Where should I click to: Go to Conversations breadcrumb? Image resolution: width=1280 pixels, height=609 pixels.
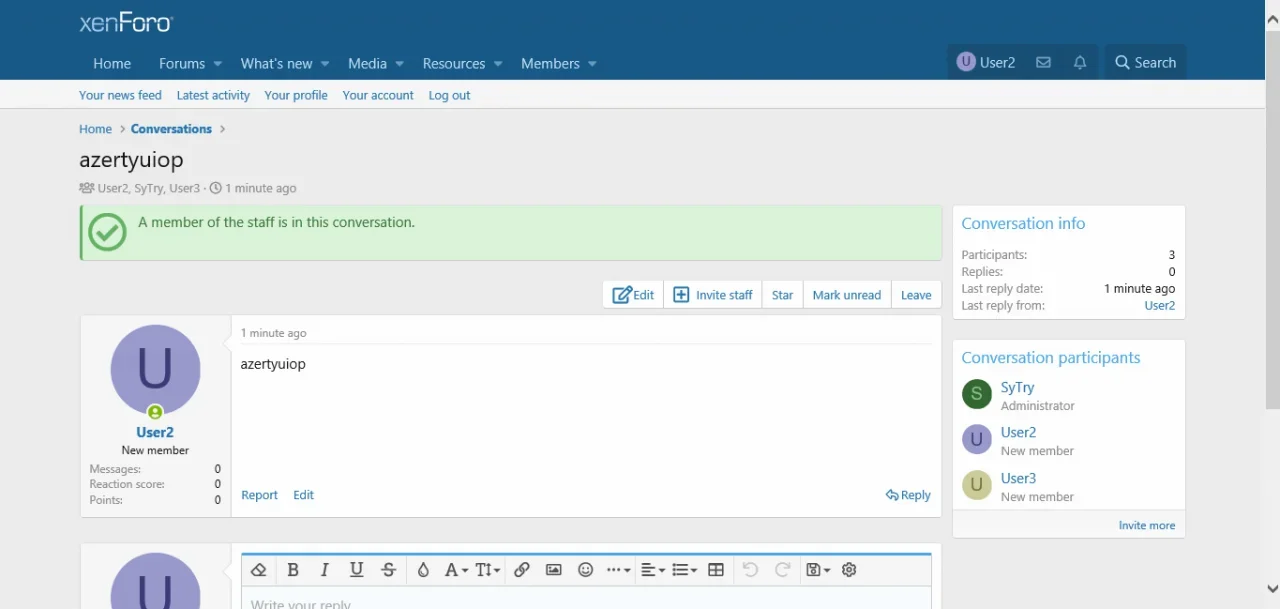coord(171,129)
